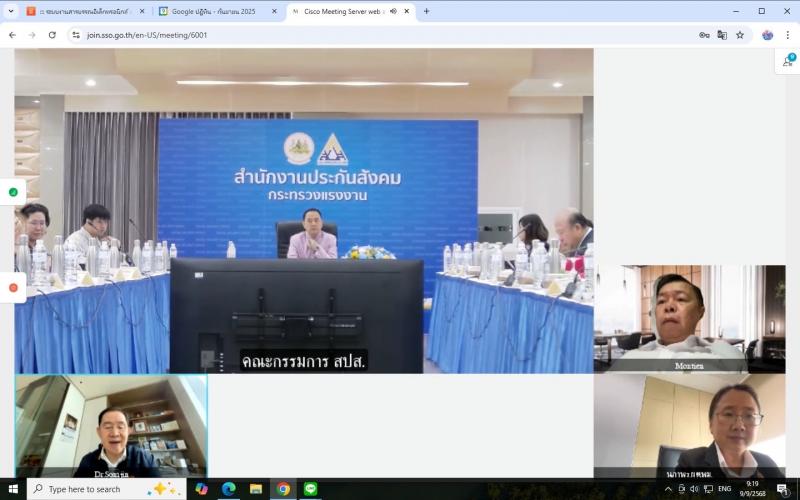
Task: Select the Montien participant video
Action: tap(690, 319)
